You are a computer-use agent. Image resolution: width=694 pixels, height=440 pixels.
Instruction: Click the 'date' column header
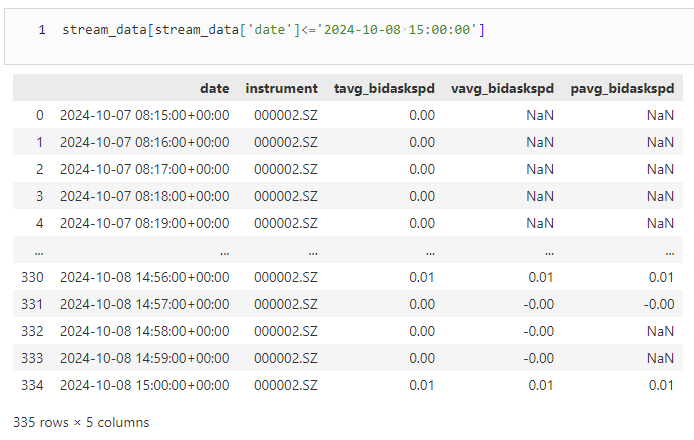(214, 88)
